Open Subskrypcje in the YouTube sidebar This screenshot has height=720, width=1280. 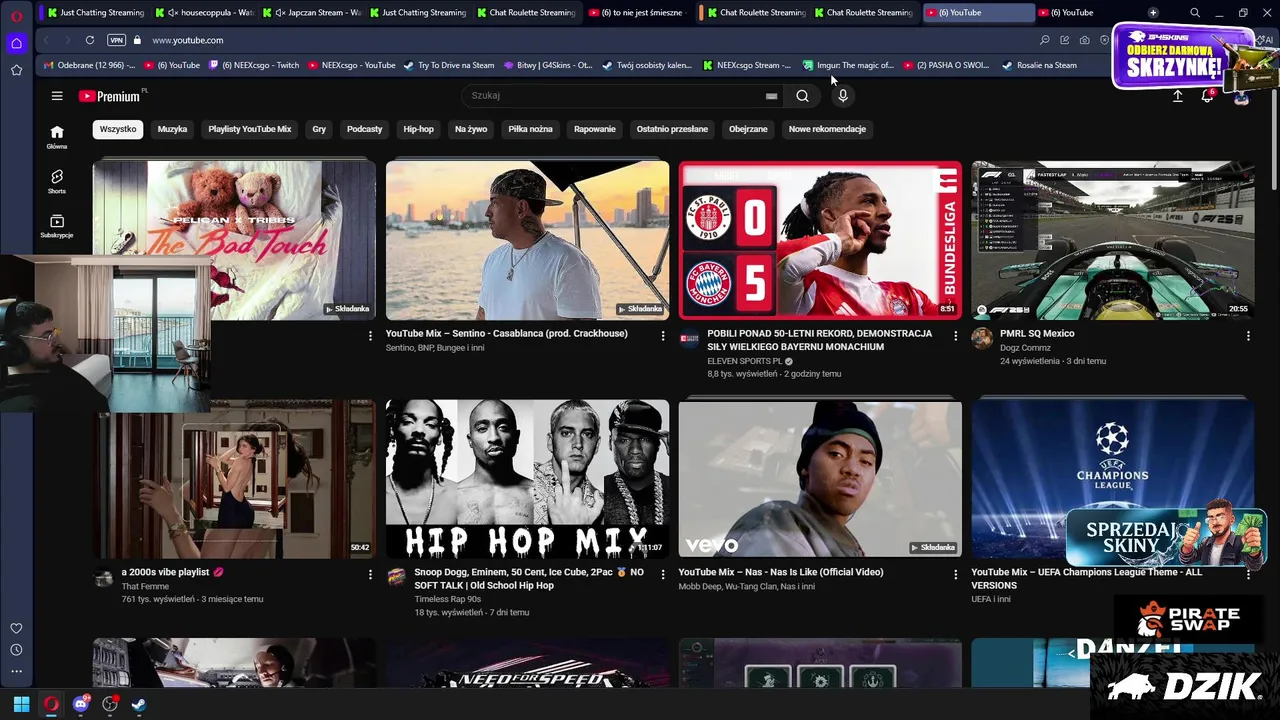pos(57,226)
